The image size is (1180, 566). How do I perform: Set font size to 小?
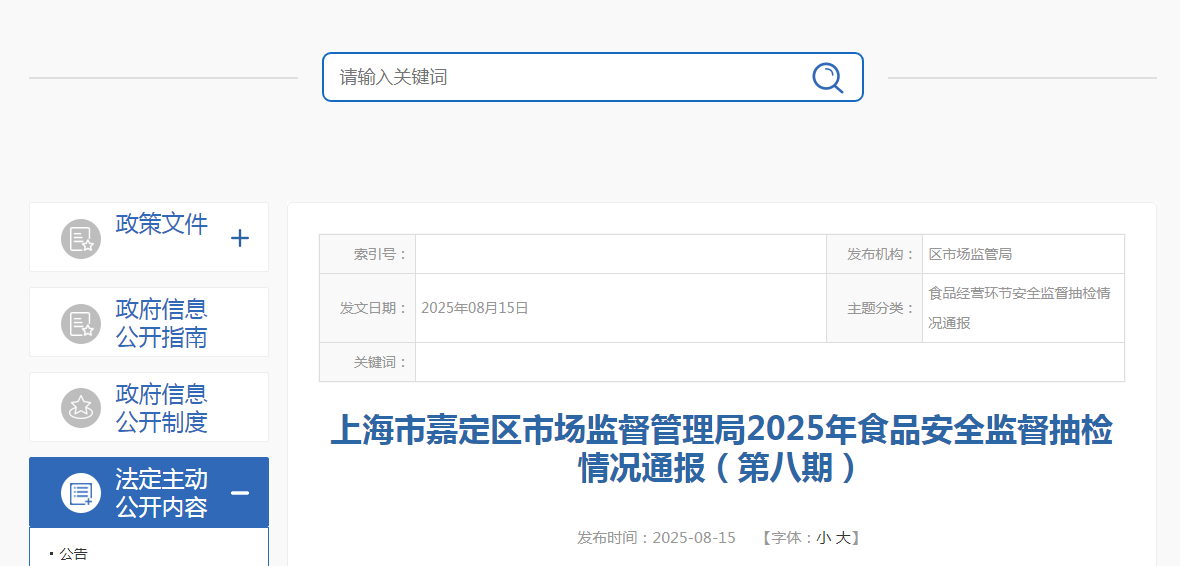pos(823,538)
